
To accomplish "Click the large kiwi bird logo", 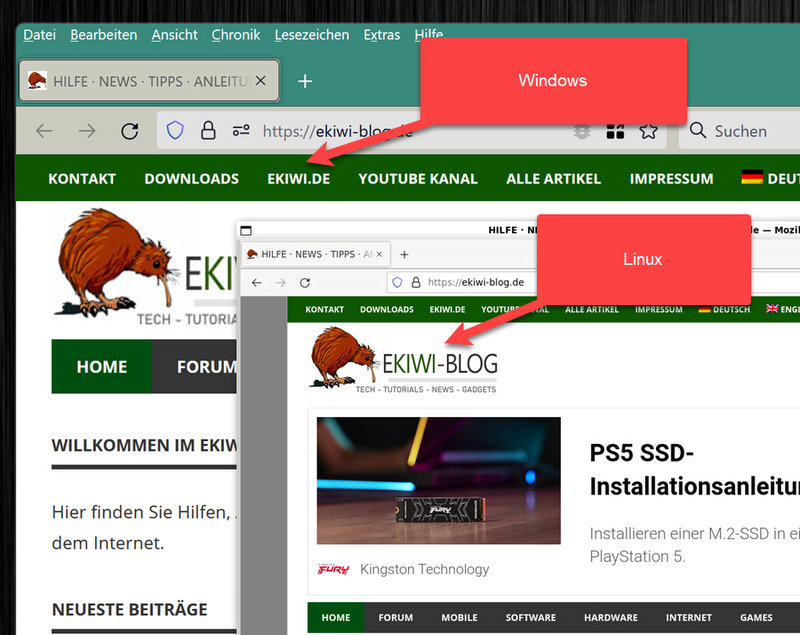I will (118, 262).
